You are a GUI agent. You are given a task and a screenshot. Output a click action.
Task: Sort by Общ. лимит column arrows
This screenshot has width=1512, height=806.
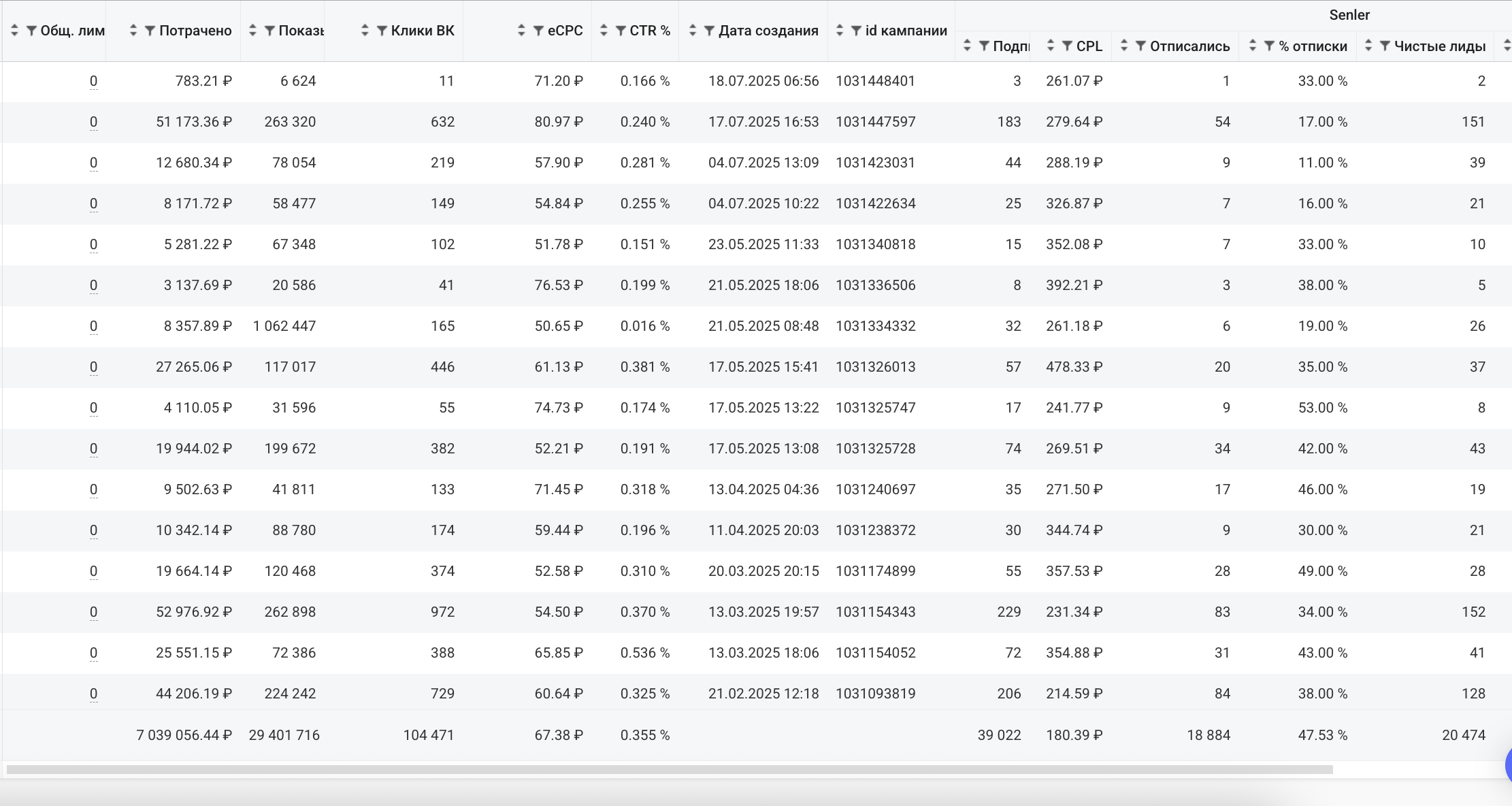(14, 31)
